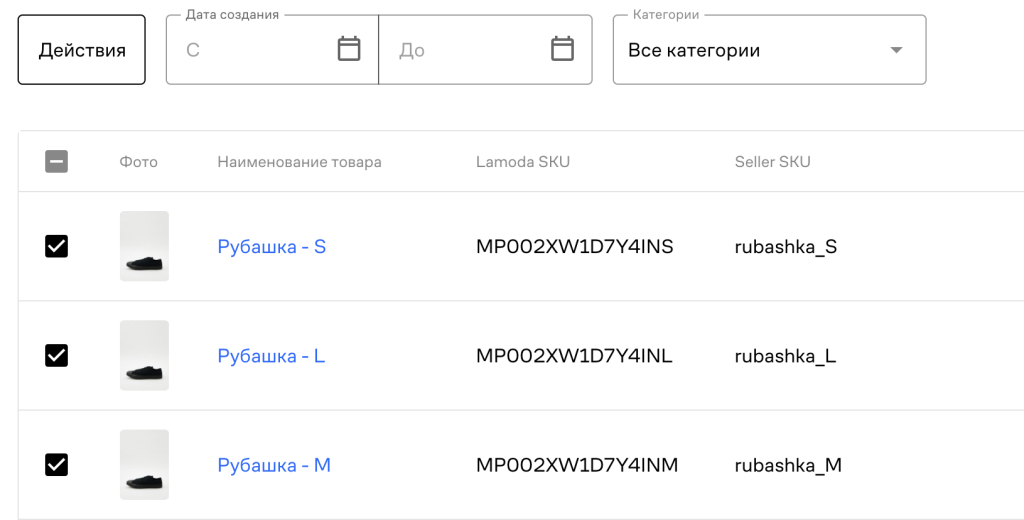The image size is (1024, 520).
Task: Open the Действия menu
Action: 82,50
